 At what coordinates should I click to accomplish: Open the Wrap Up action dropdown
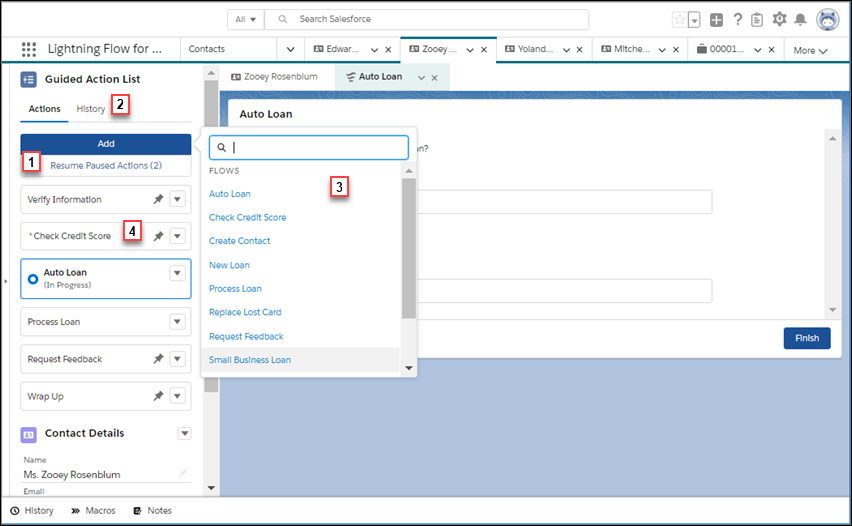(178, 396)
